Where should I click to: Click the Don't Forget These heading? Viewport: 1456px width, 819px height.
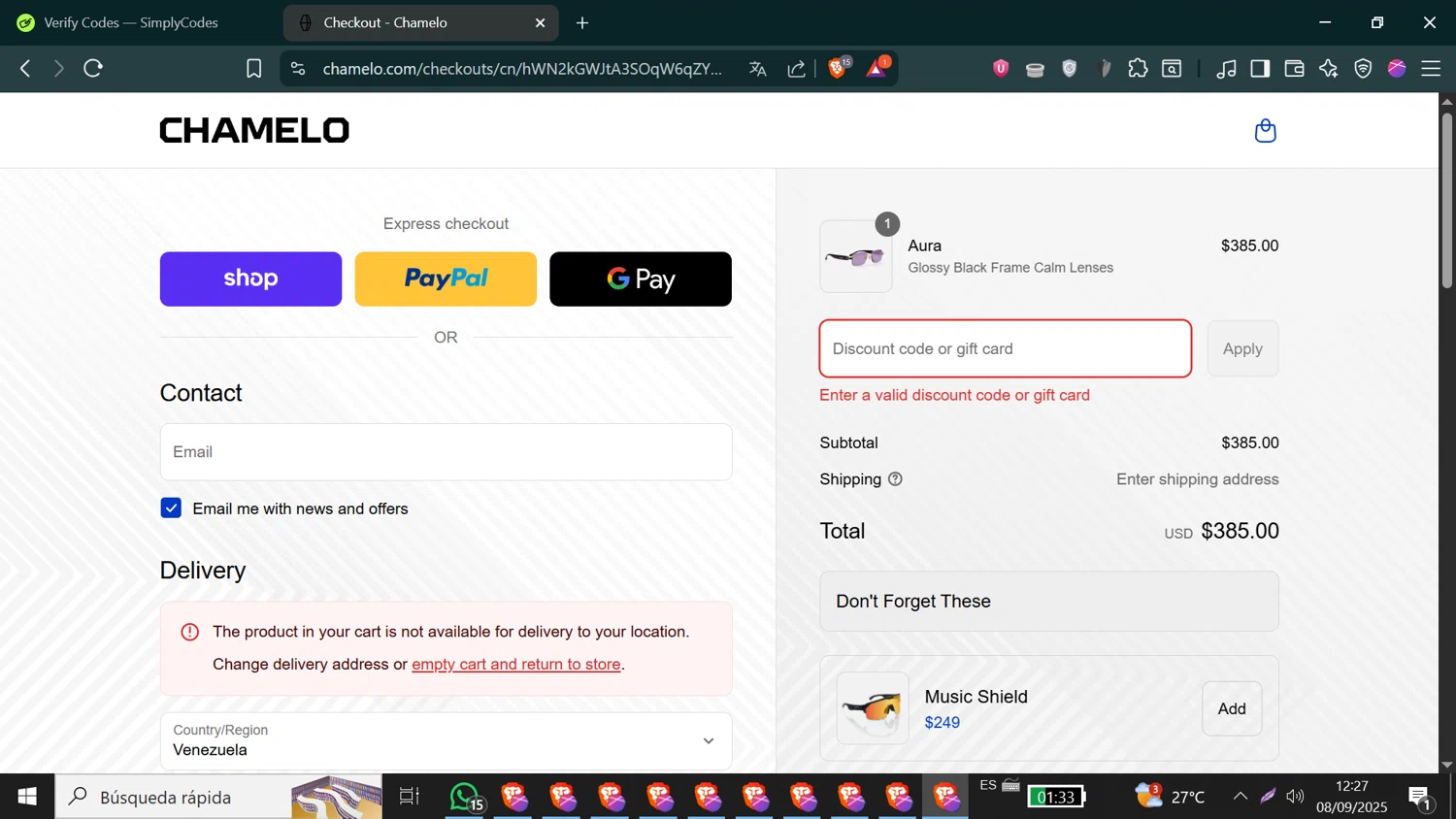point(913,602)
